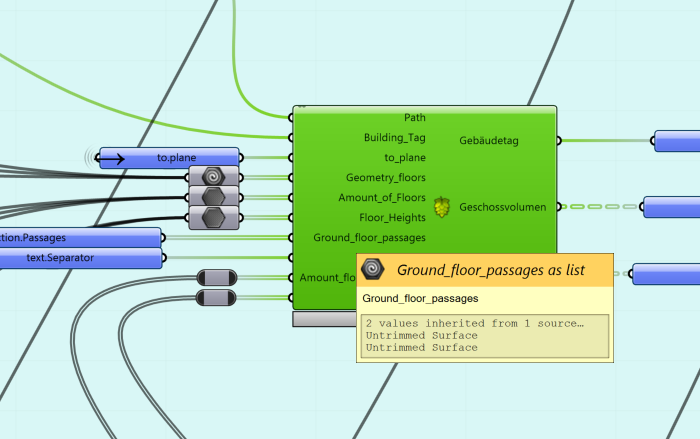700x439 pixels.
Task: Click the arrow on to.plane node
Action: [x=110, y=158]
